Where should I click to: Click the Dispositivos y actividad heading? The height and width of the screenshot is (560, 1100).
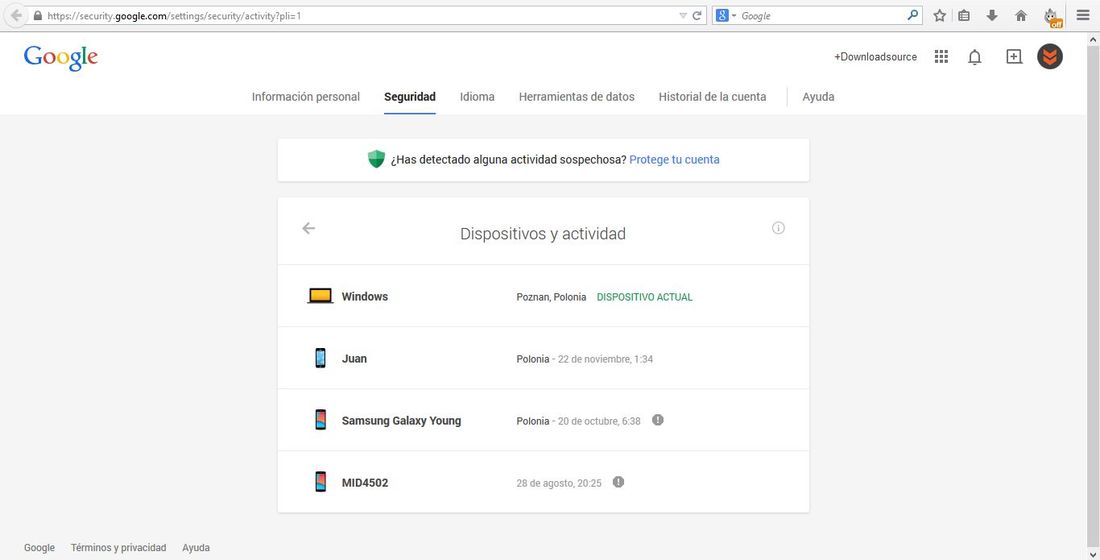coord(543,234)
